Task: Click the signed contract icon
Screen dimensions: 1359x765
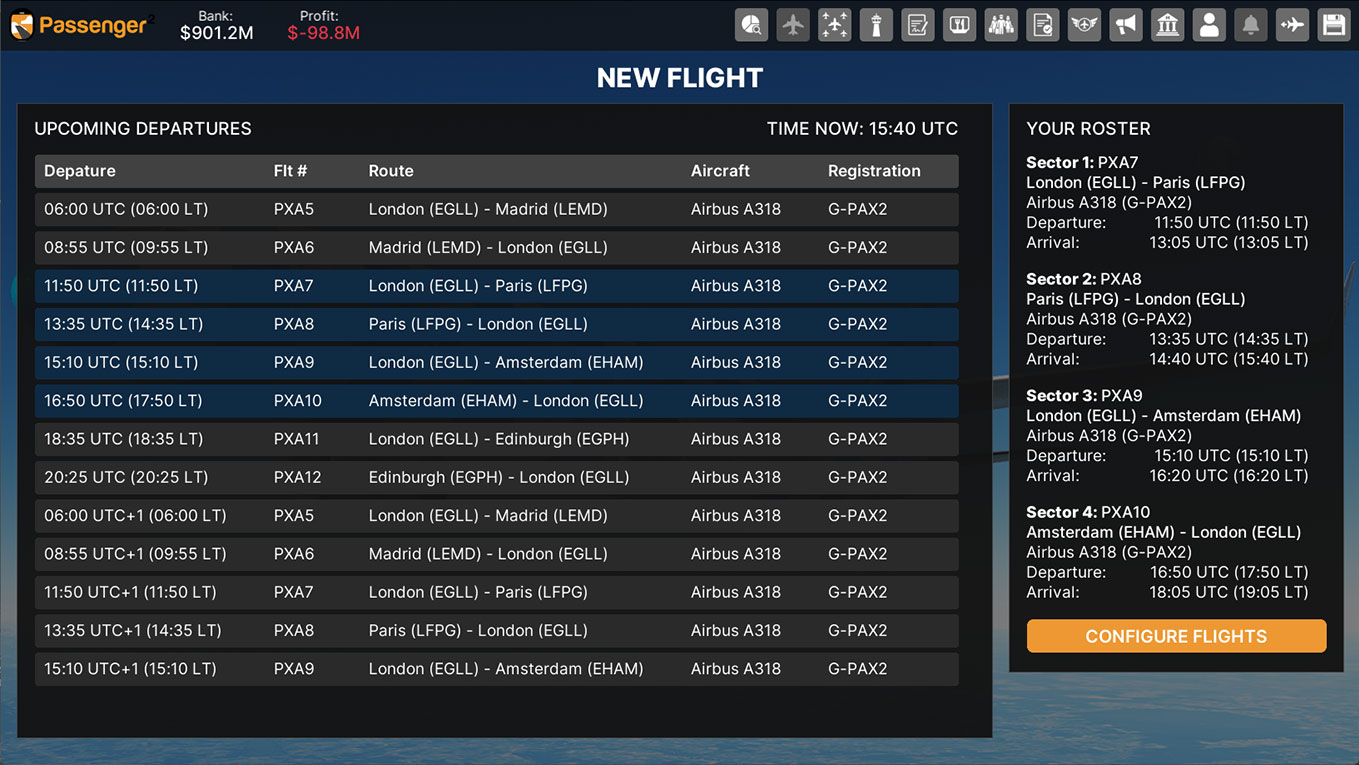Action: 917,25
